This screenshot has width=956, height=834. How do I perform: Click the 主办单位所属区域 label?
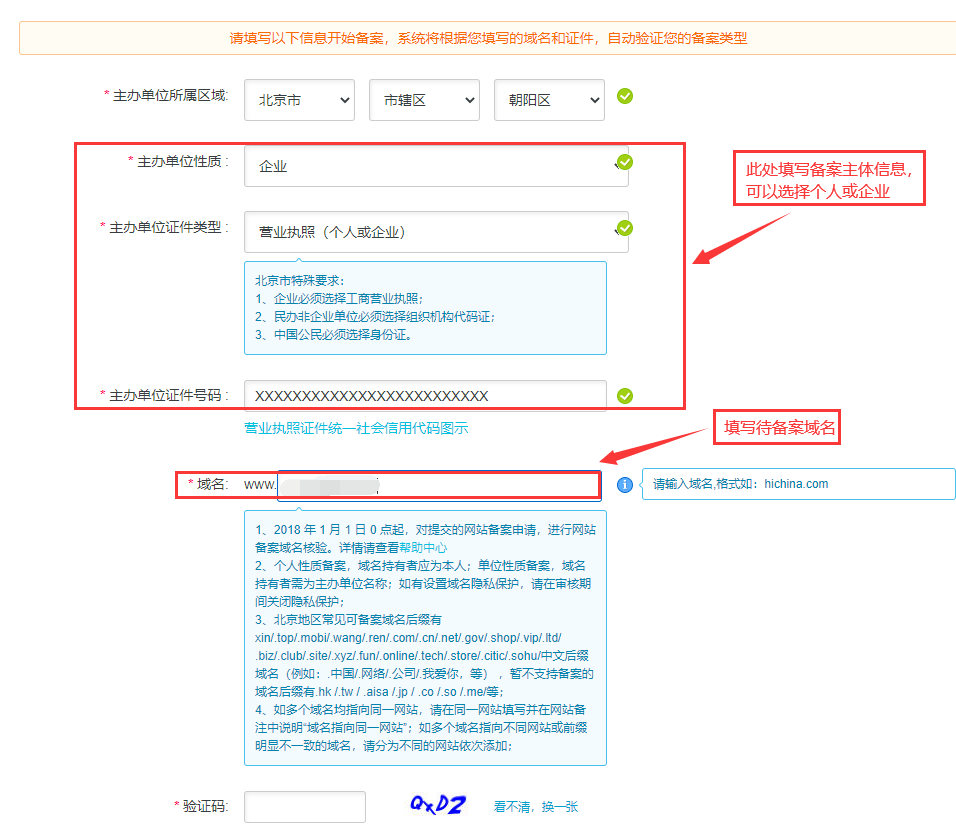pyautogui.click(x=170, y=95)
